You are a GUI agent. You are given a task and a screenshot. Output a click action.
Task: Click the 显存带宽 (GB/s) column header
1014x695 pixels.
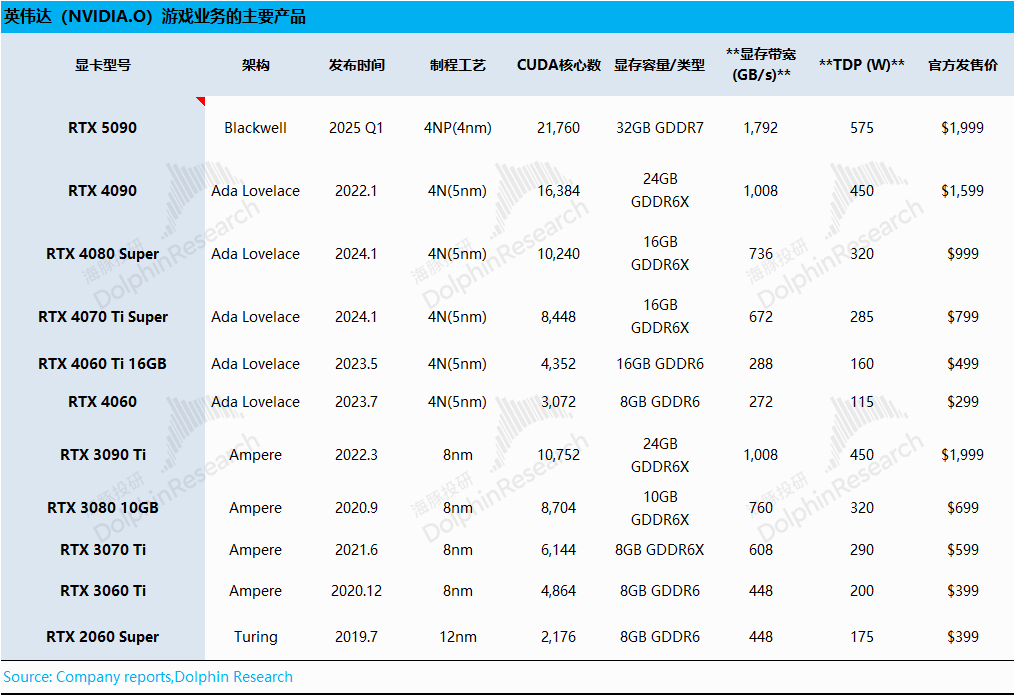761,65
